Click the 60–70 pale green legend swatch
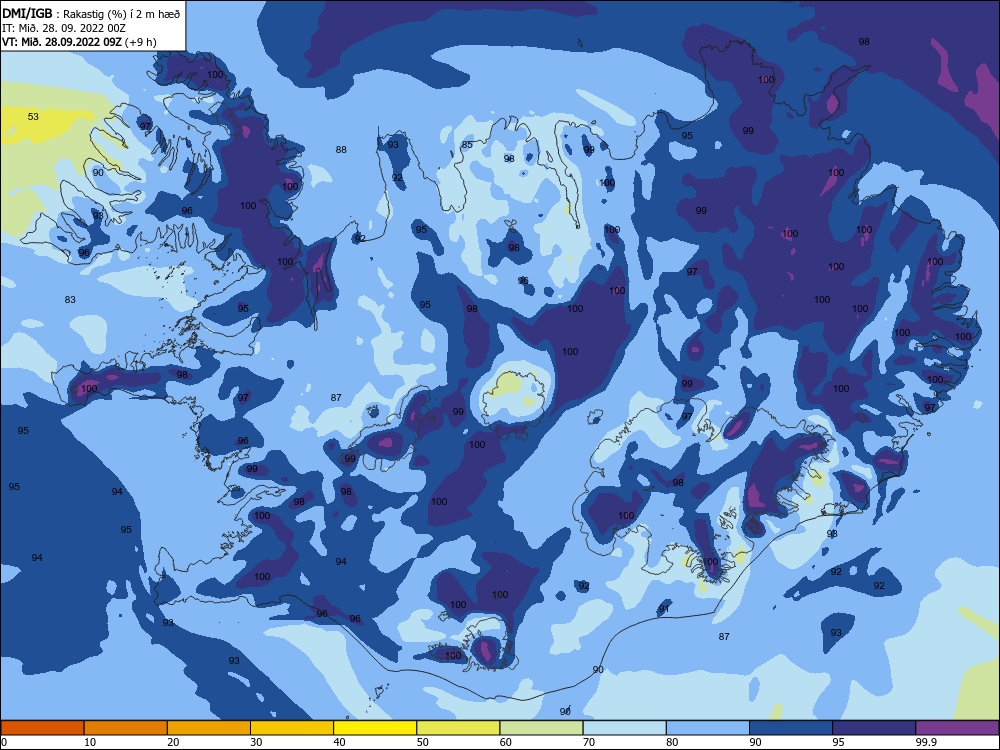Screen dimensions: 1000x750 541,728
